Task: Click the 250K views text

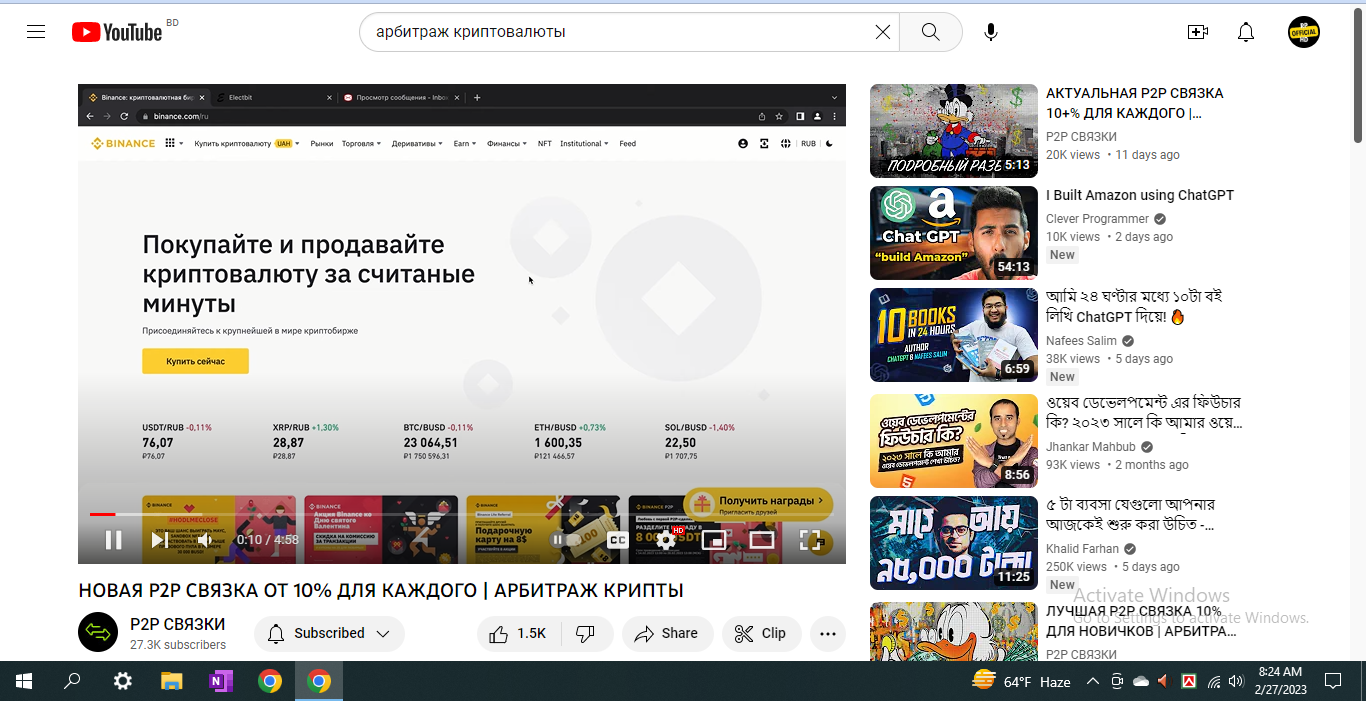Action: [1076, 567]
